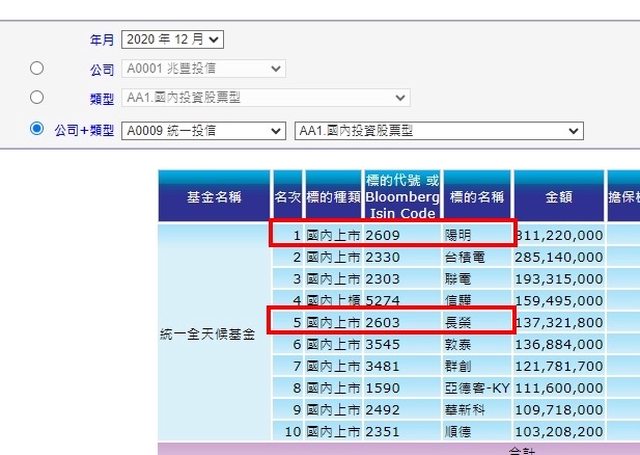Image resolution: width=640 pixels, height=455 pixels.
Task: Select the 公司 radio button
Action: point(37,69)
